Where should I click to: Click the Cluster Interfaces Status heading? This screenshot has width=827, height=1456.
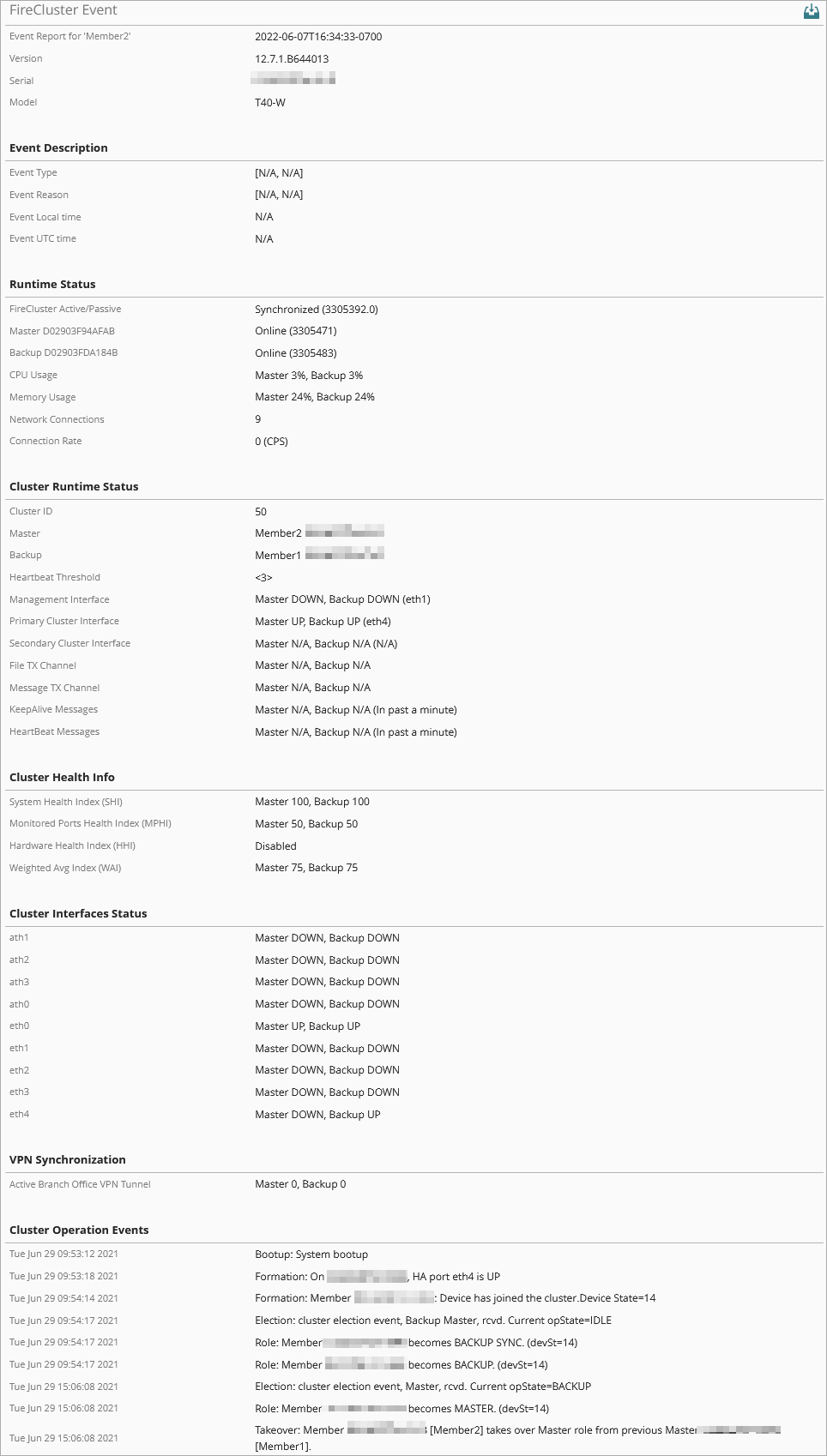click(x=78, y=914)
